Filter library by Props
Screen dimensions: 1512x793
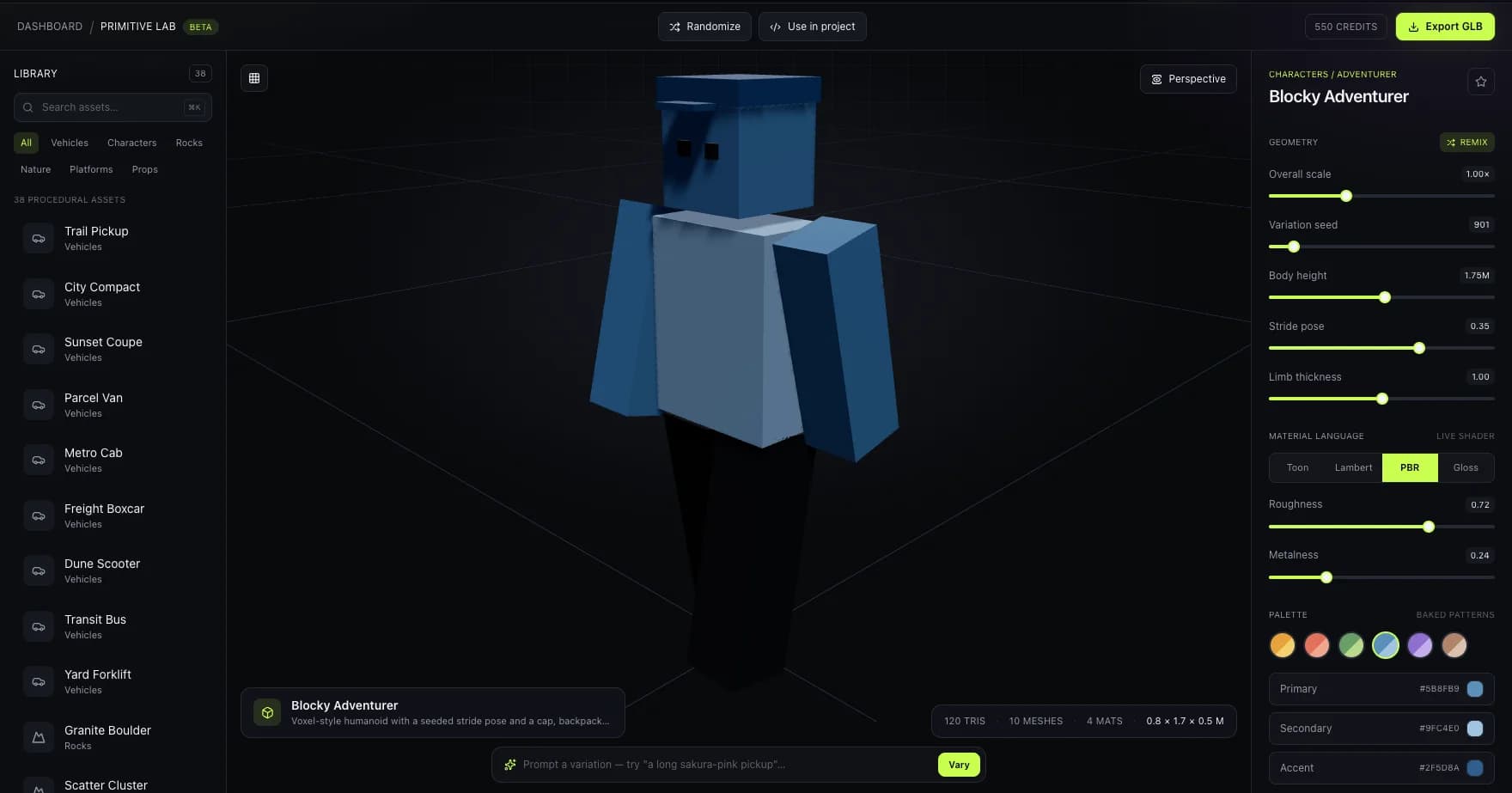[145, 169]
